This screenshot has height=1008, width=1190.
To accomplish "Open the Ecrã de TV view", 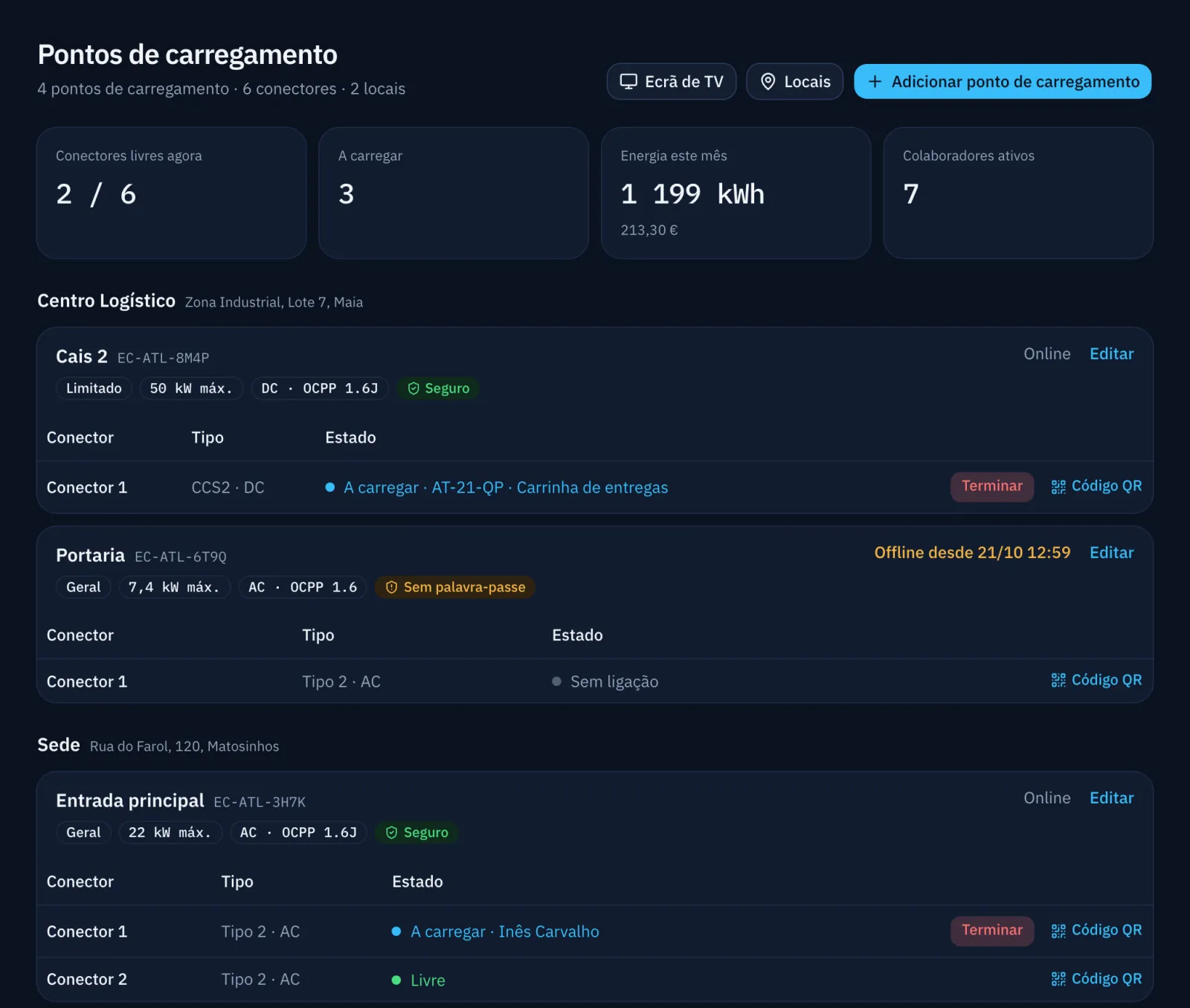I will click(671, 82).
